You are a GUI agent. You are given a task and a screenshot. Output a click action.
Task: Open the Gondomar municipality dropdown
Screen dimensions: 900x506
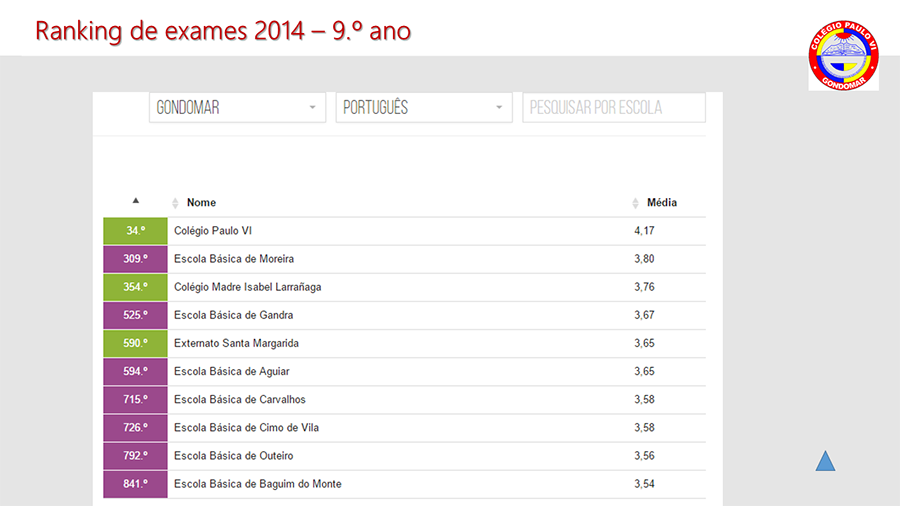pyautogui.click(x=237, y=107)
